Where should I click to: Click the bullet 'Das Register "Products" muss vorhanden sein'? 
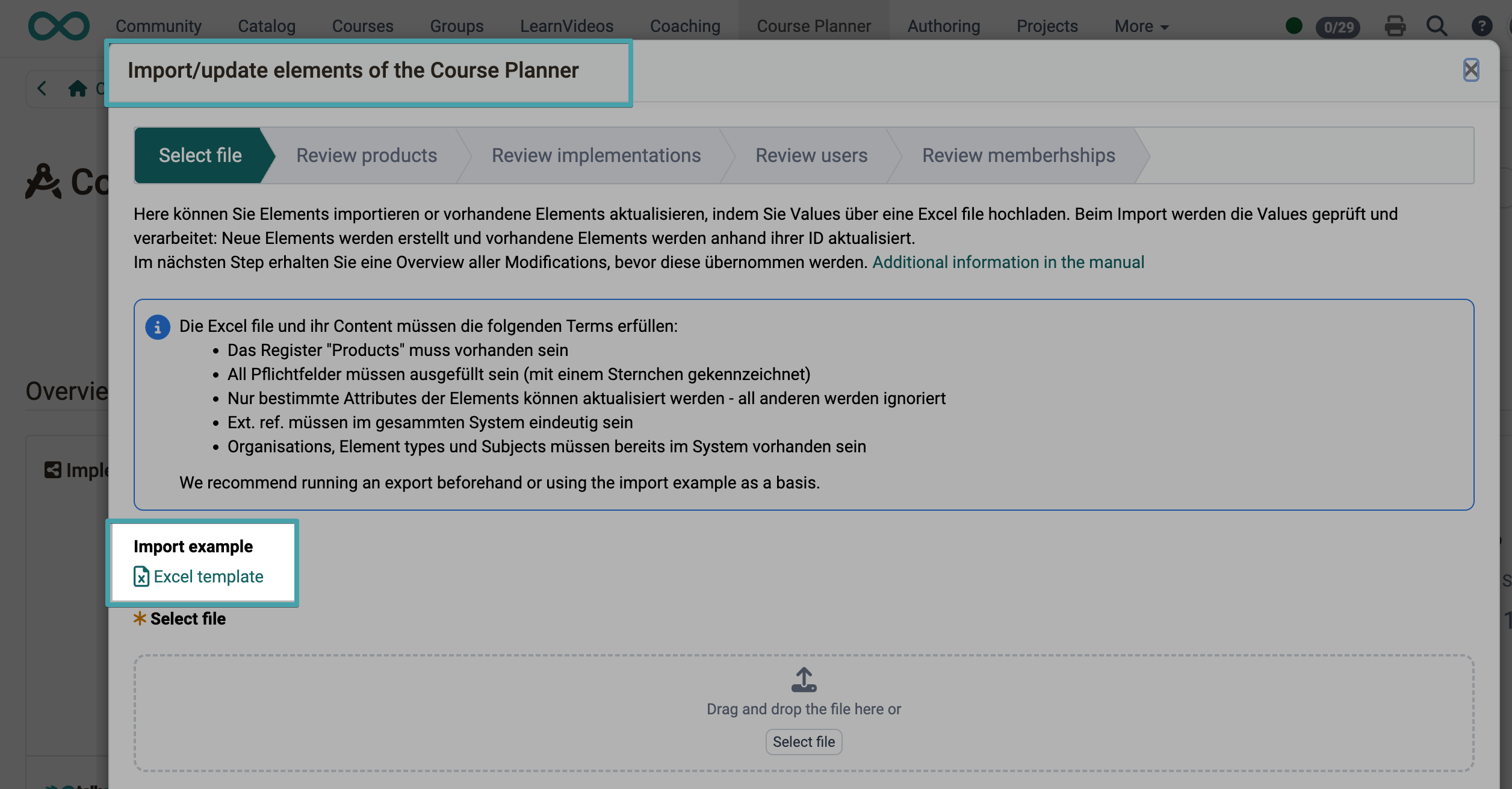point(398,350)
